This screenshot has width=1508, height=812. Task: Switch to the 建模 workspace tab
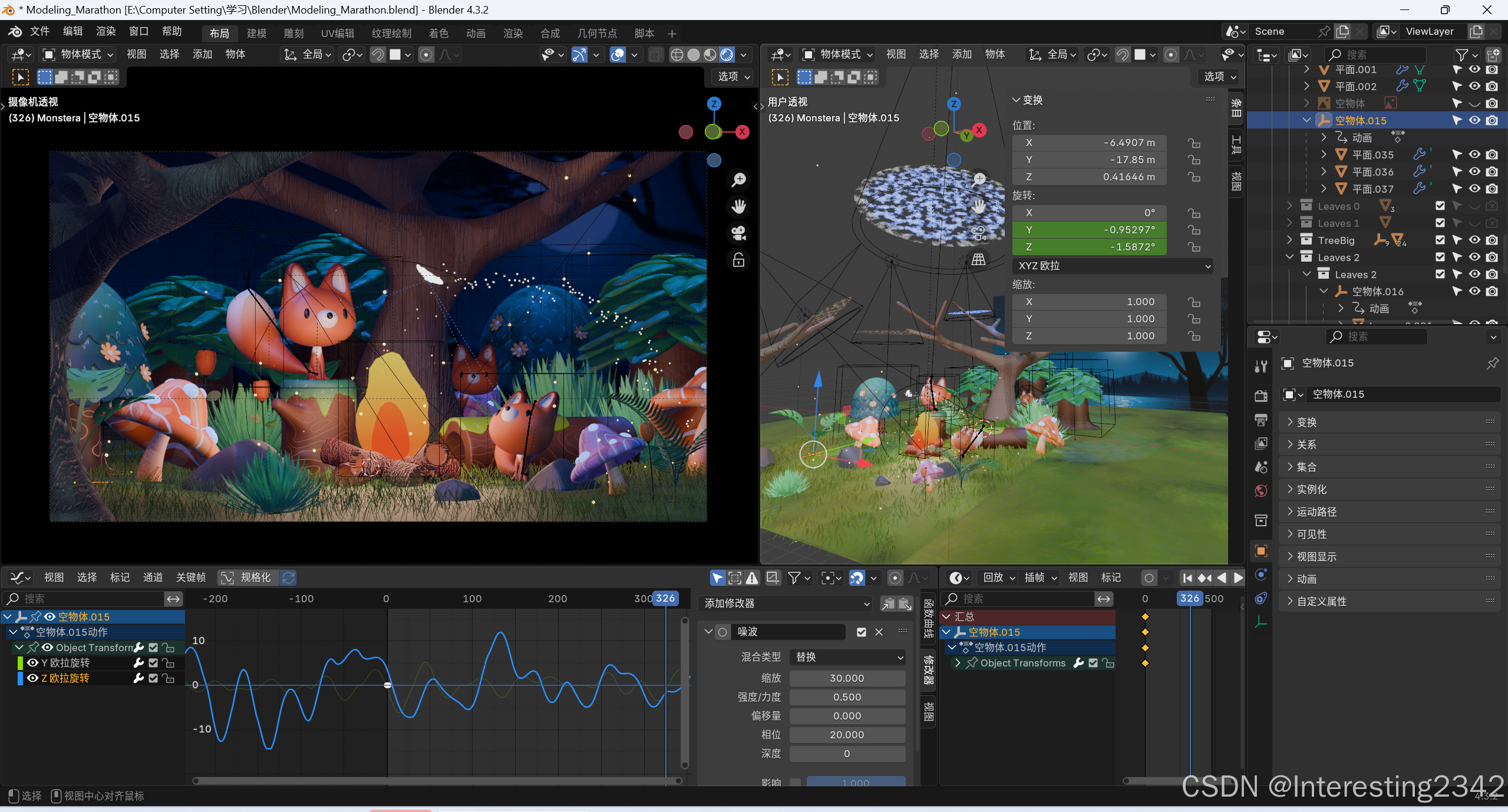(256, 34)
